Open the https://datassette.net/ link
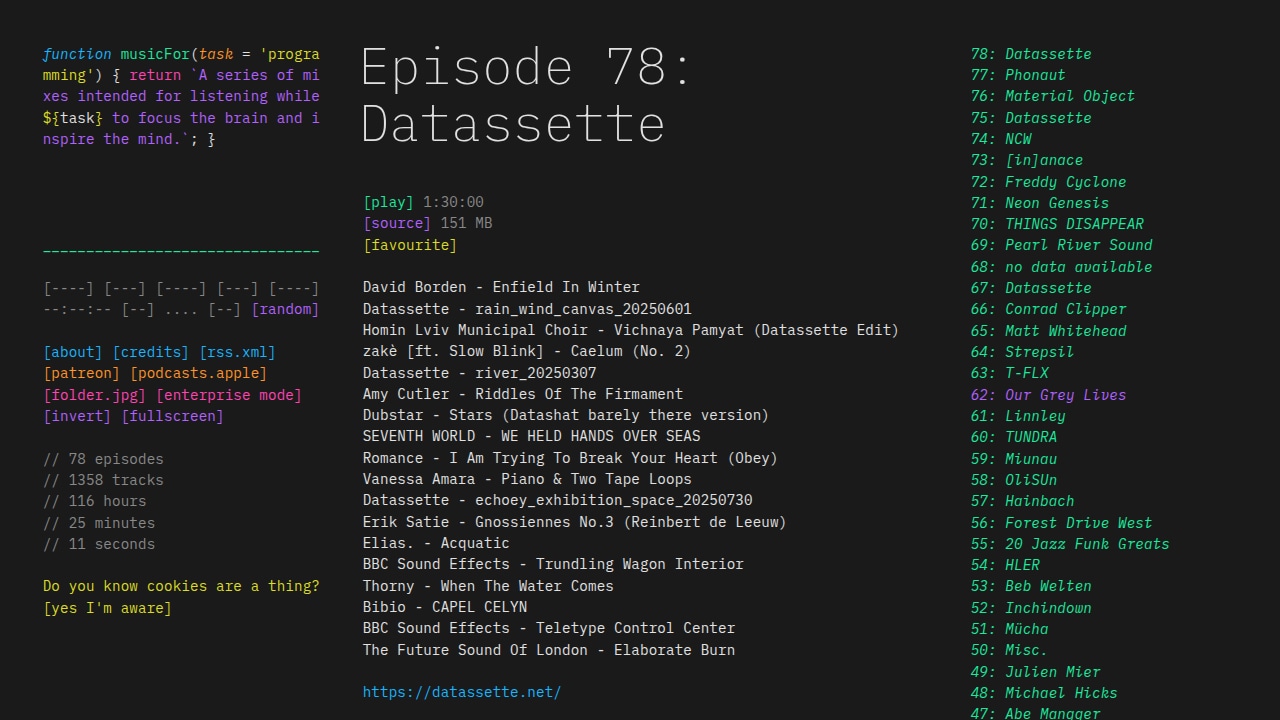The image size is (1280, 720). (462, 692)
